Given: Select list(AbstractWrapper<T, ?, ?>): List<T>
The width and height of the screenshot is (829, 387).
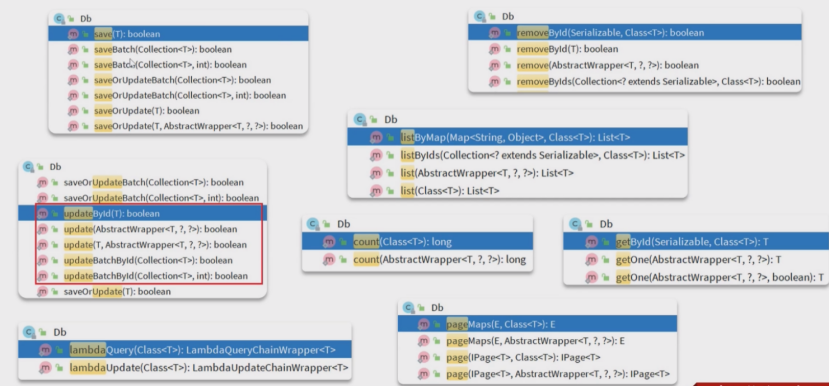Looking at the screenshot, I should coord(517,173).
